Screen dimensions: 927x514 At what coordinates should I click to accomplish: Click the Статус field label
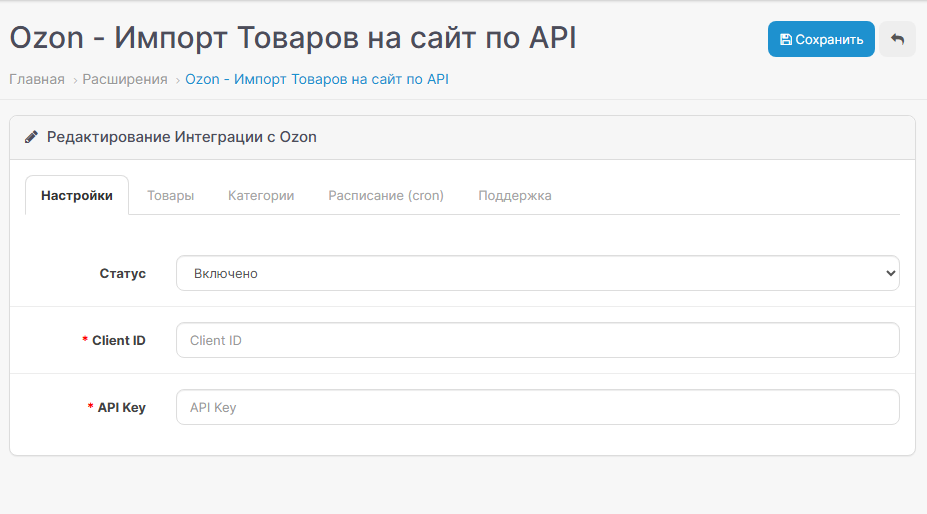[x=122, y=273]
